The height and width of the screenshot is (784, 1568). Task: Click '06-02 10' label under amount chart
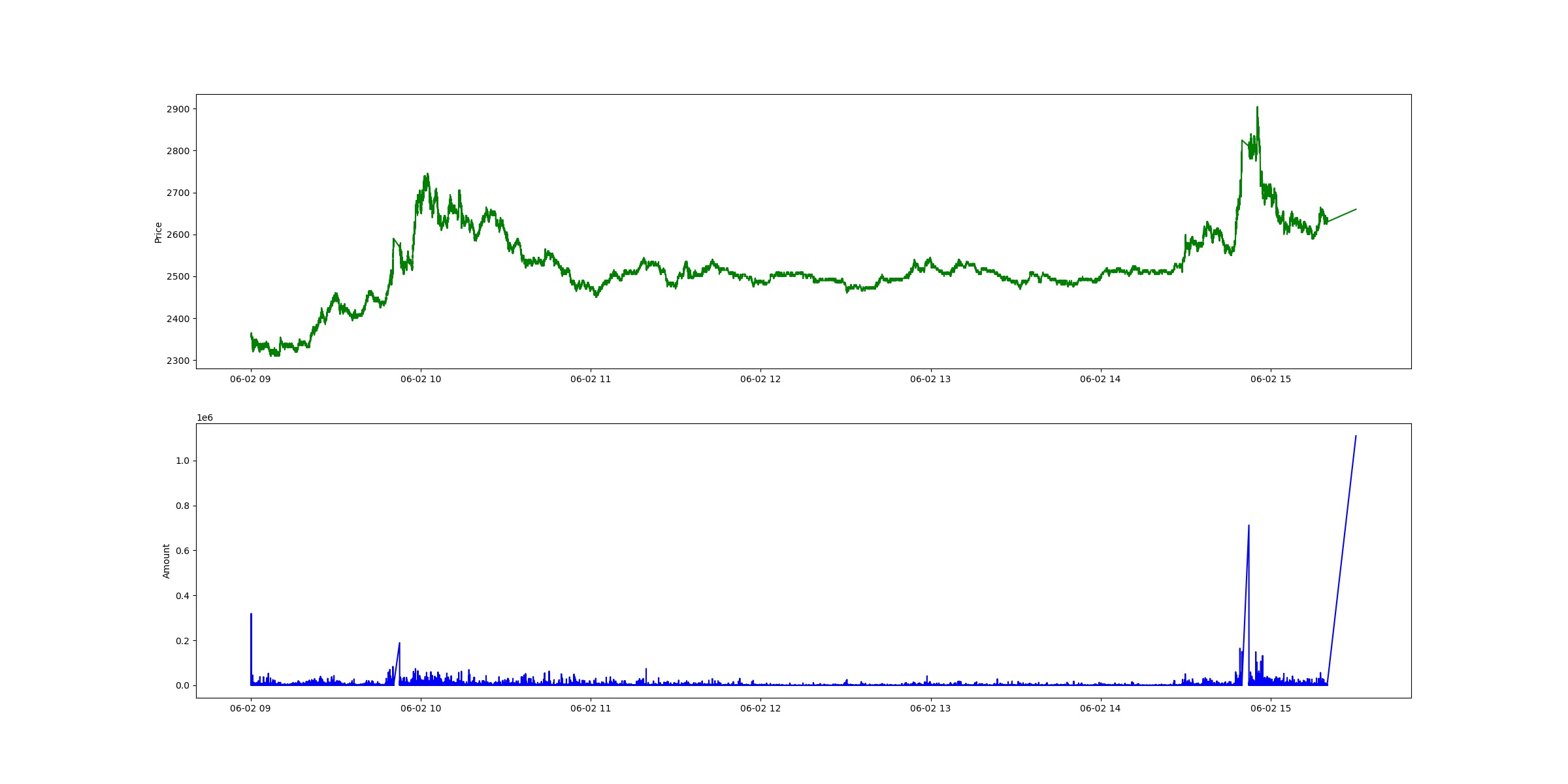pos(421,708)
